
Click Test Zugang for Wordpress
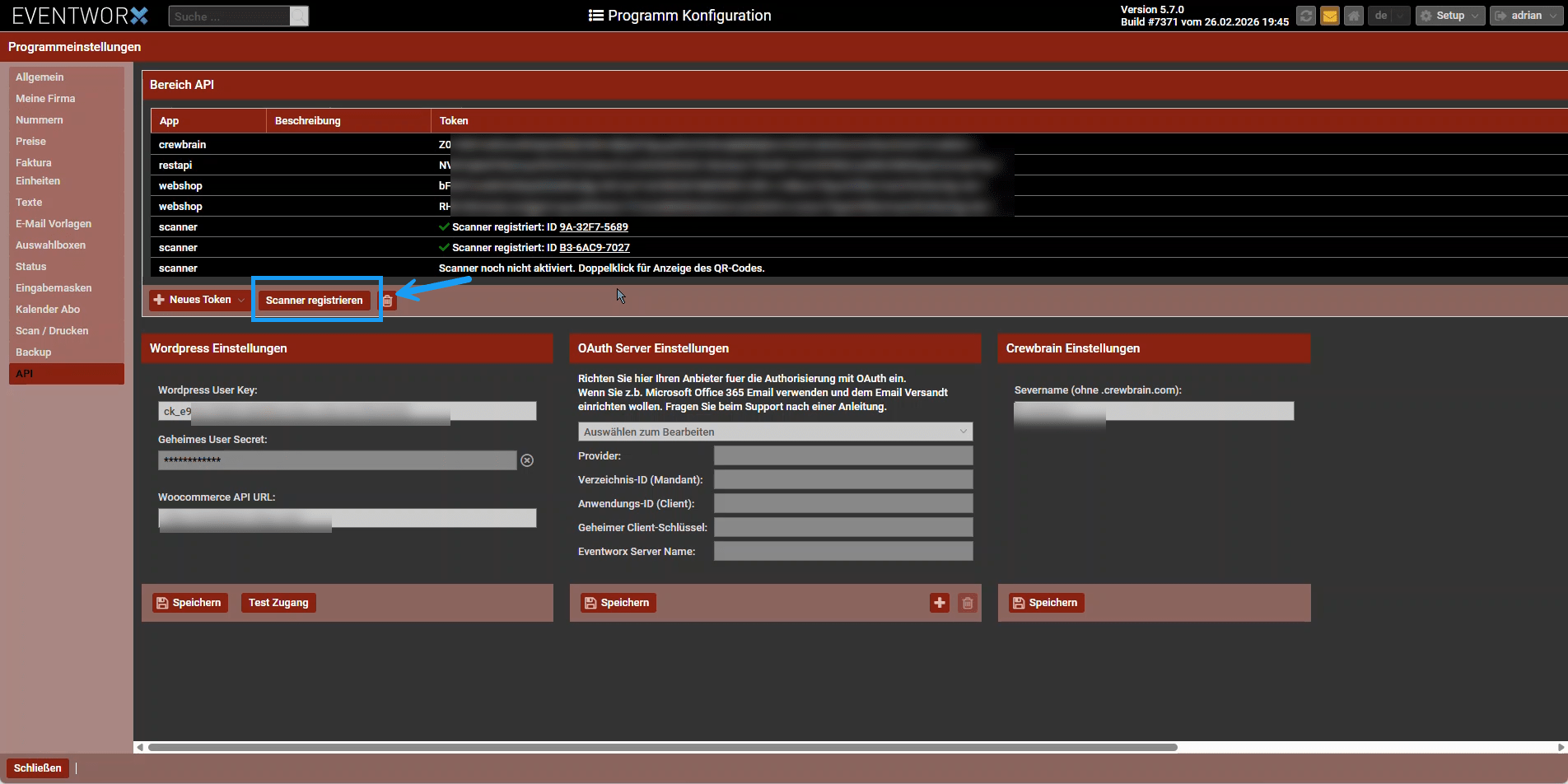pos(278,603)
